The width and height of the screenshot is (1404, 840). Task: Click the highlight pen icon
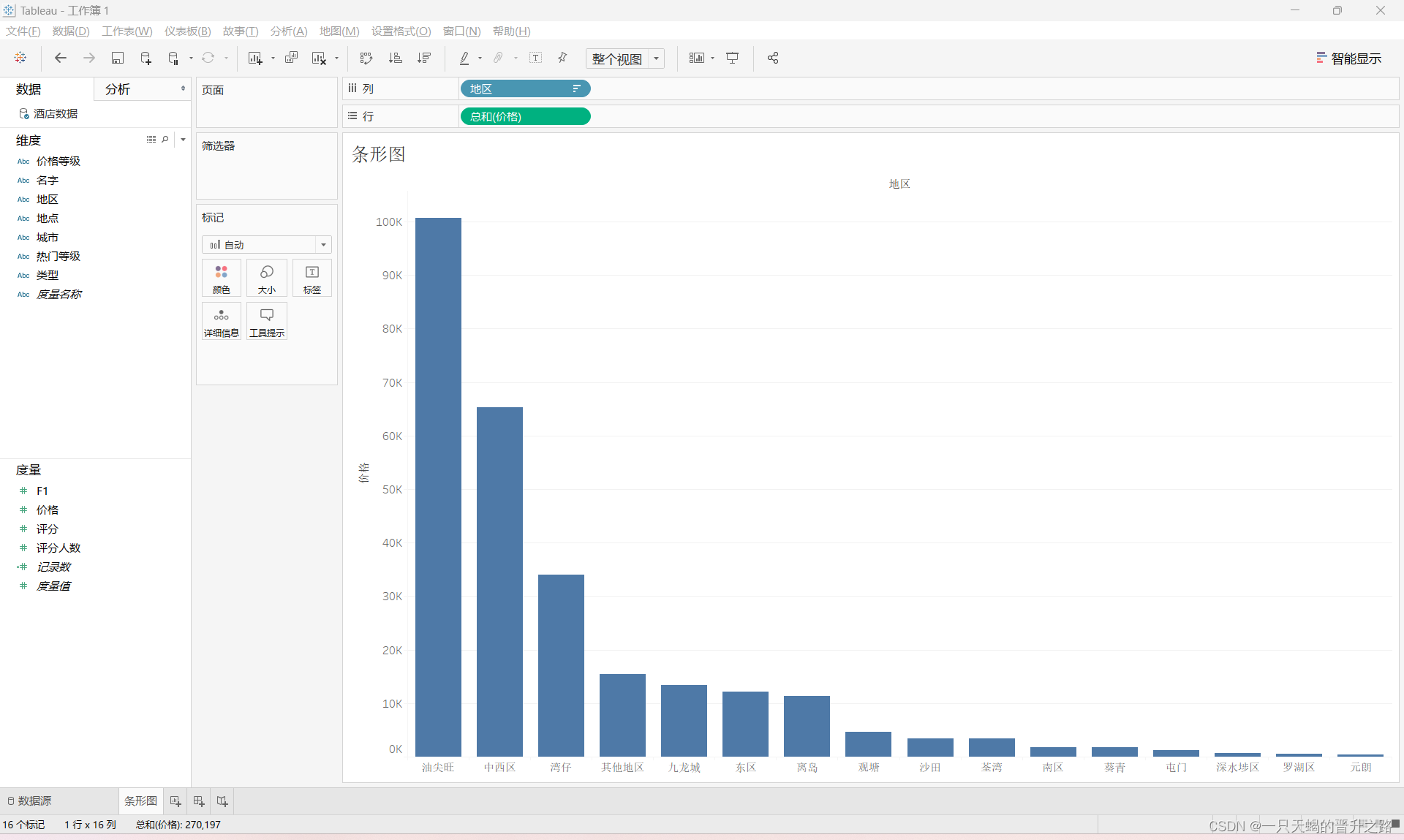464,58
